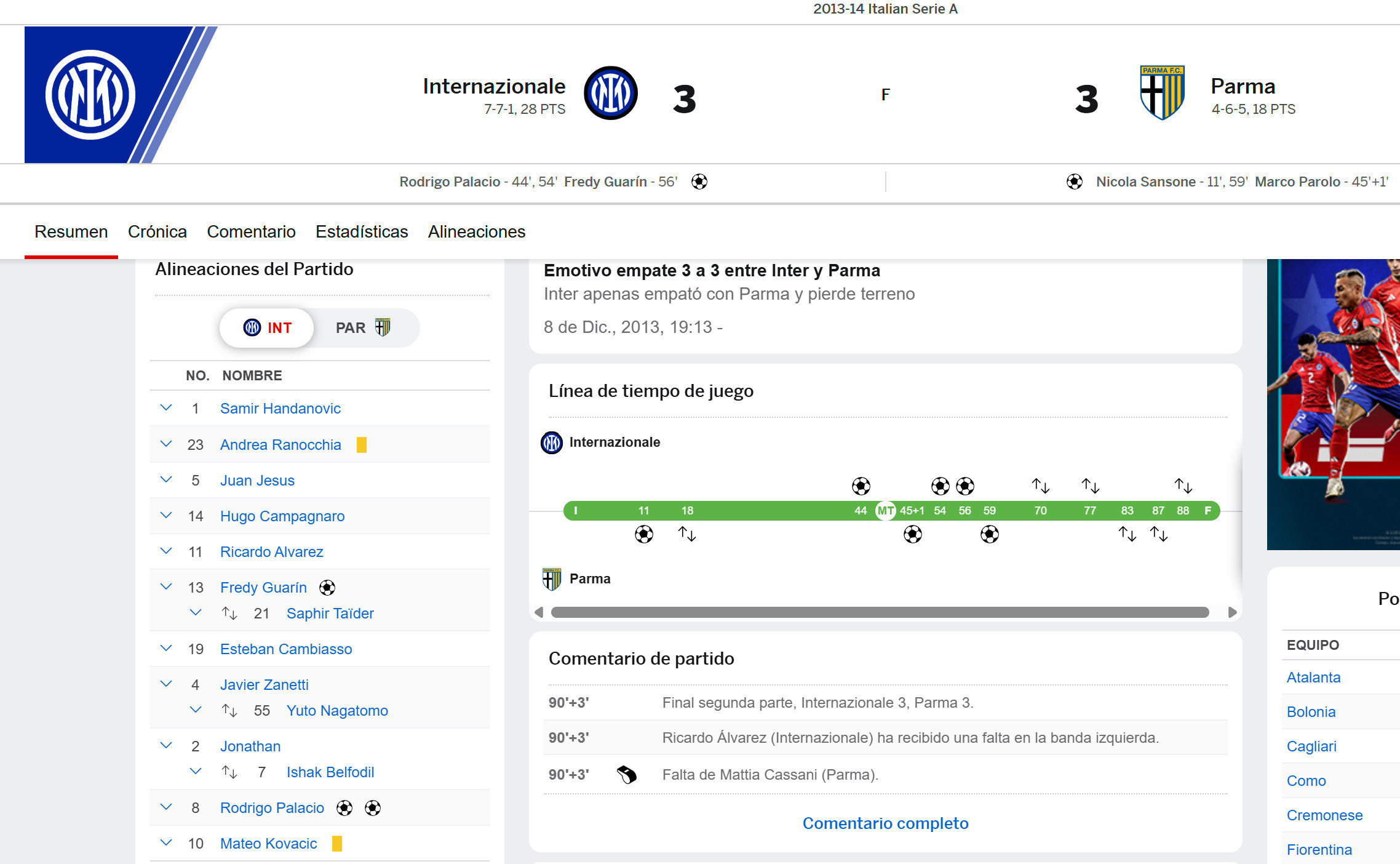1400x864 pixels.
Task: Open the Alineaciones tab
Action: tap(477, 232)
